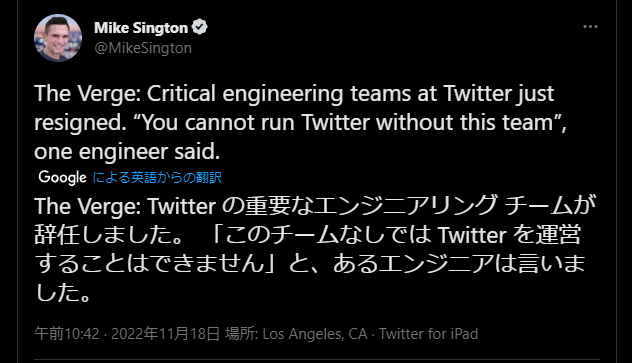
Task: Click the 2022年11月18日 date
Action: 165,334
